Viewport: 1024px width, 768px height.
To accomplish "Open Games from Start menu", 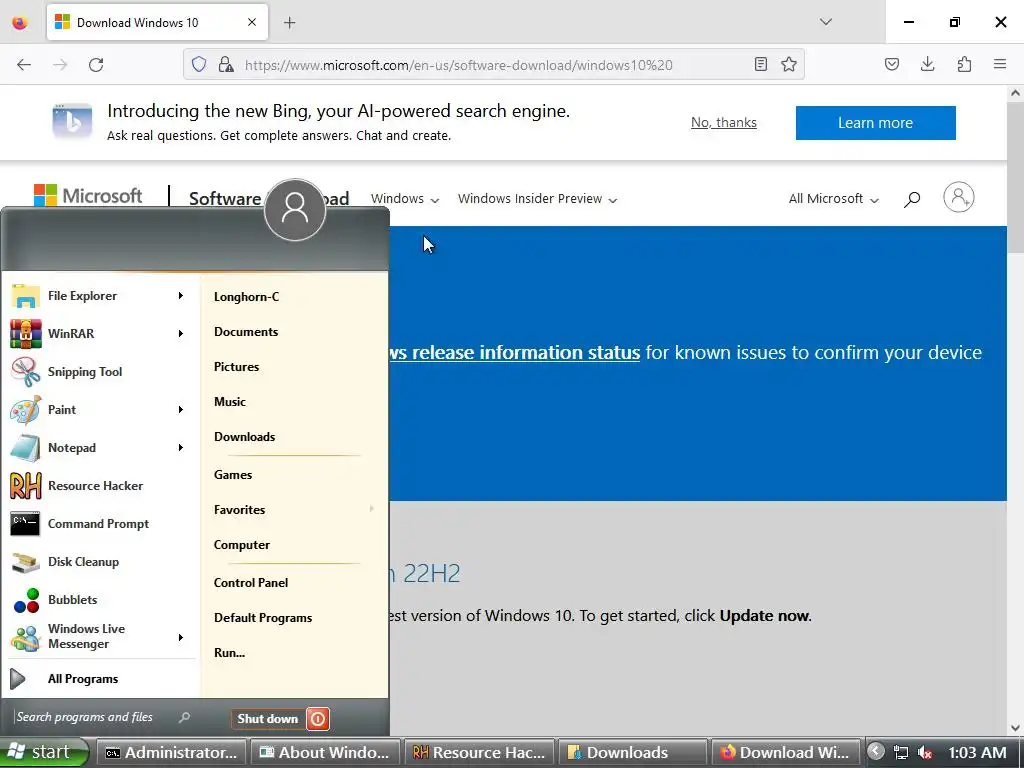I will [x=232, y=475].
